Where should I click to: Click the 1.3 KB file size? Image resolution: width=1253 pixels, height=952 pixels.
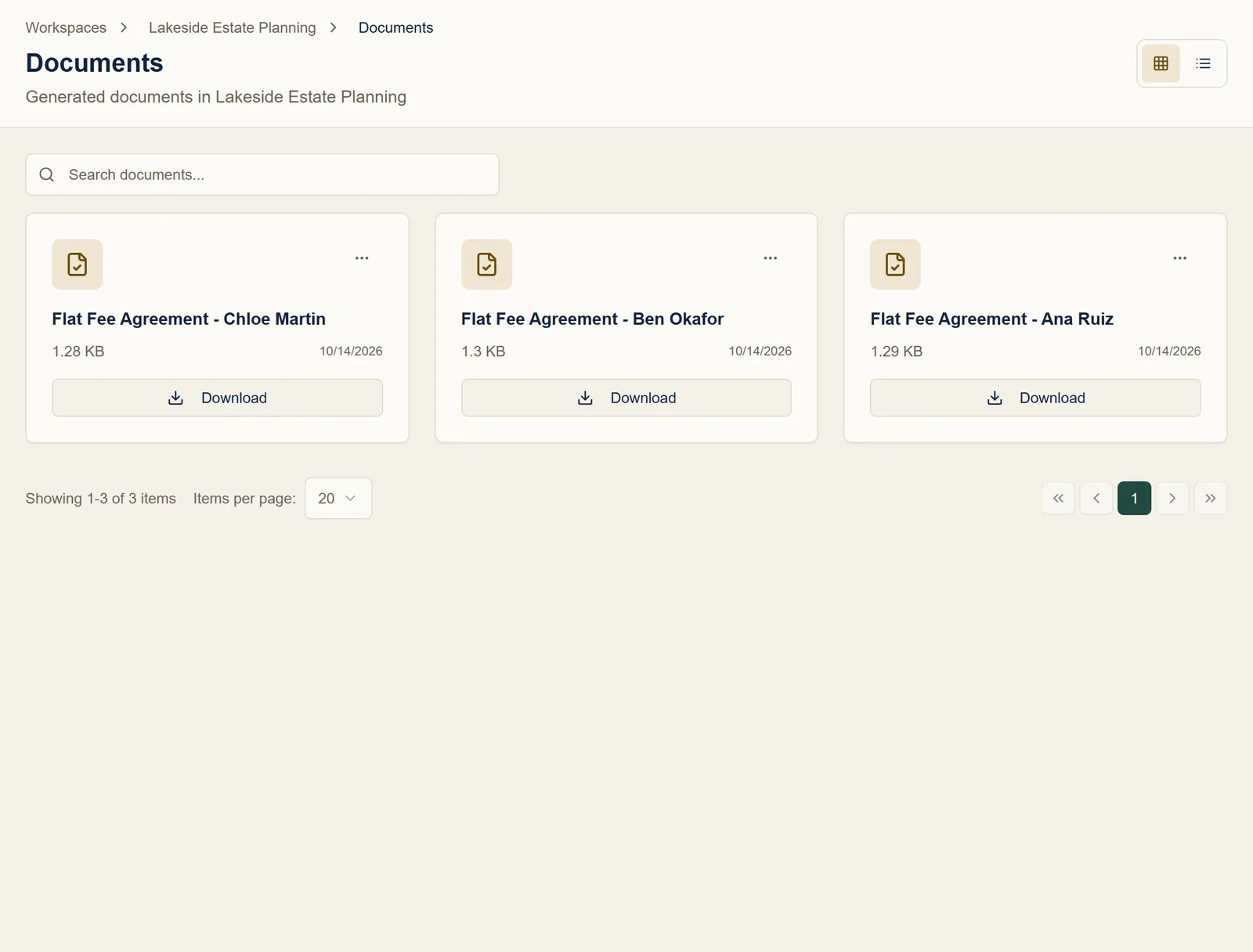tap(483, 352)
